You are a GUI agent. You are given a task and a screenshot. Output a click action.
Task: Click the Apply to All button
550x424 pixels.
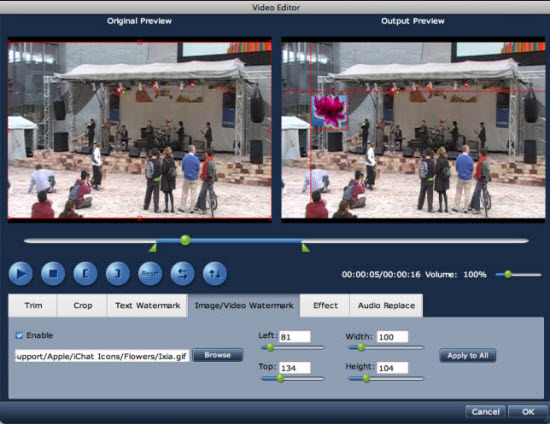pyautogui.click(x=468, y=356)
